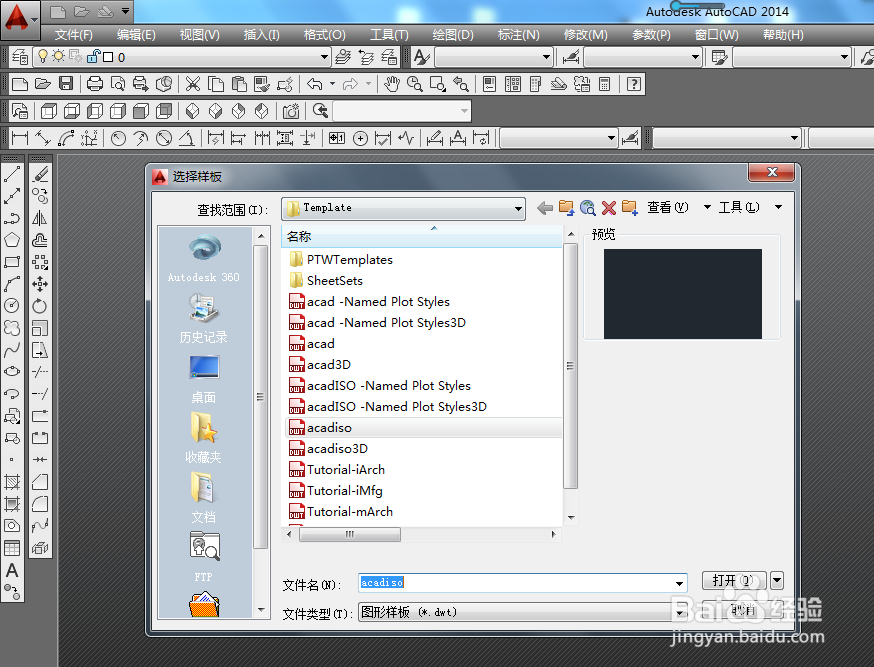Click the Open (打开) button
This screenshot has width=874, height=667.
[x=734, y=581]
